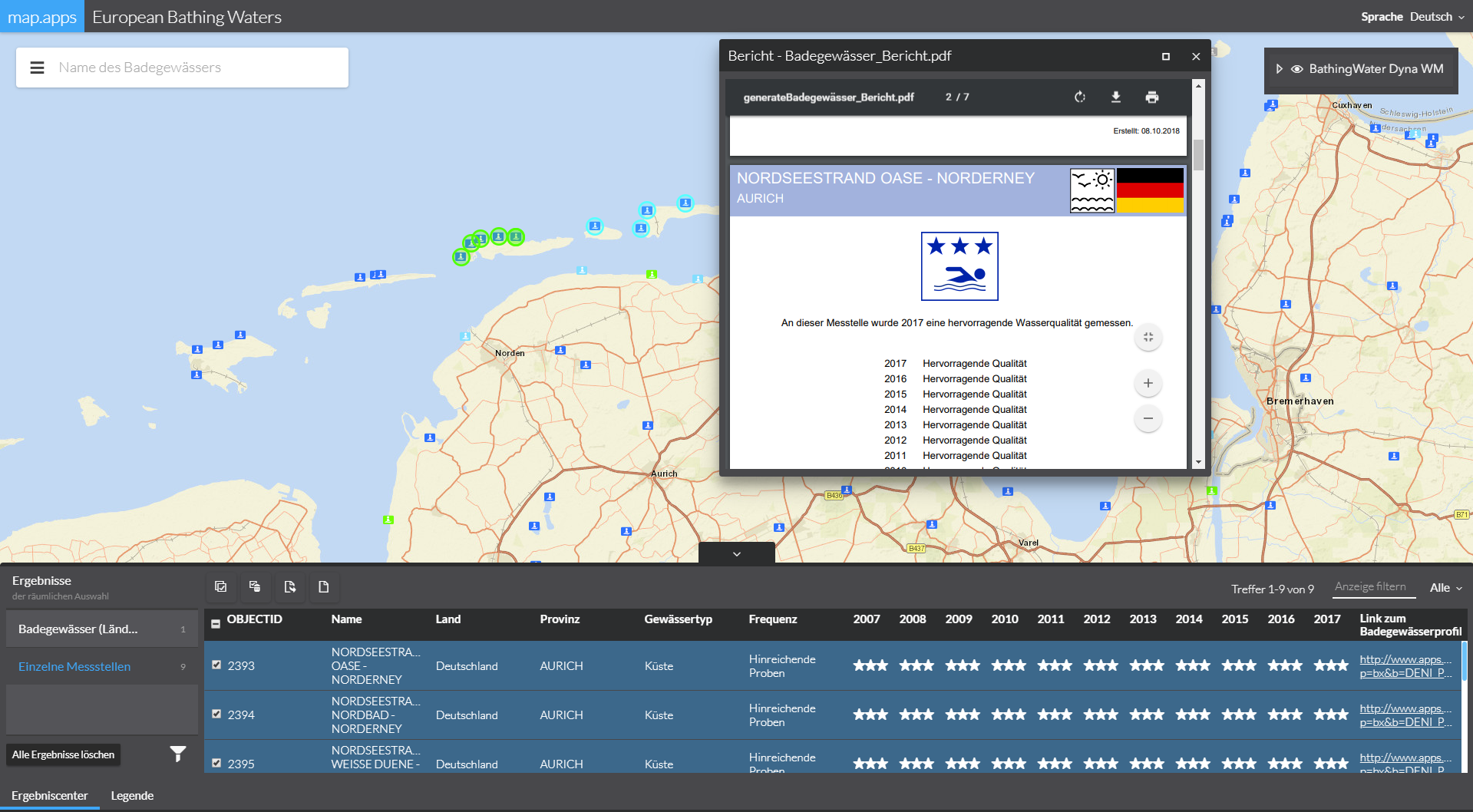
Task: Click the coastal water type pictogram in PDF
Action: (x=1092, y=190)
